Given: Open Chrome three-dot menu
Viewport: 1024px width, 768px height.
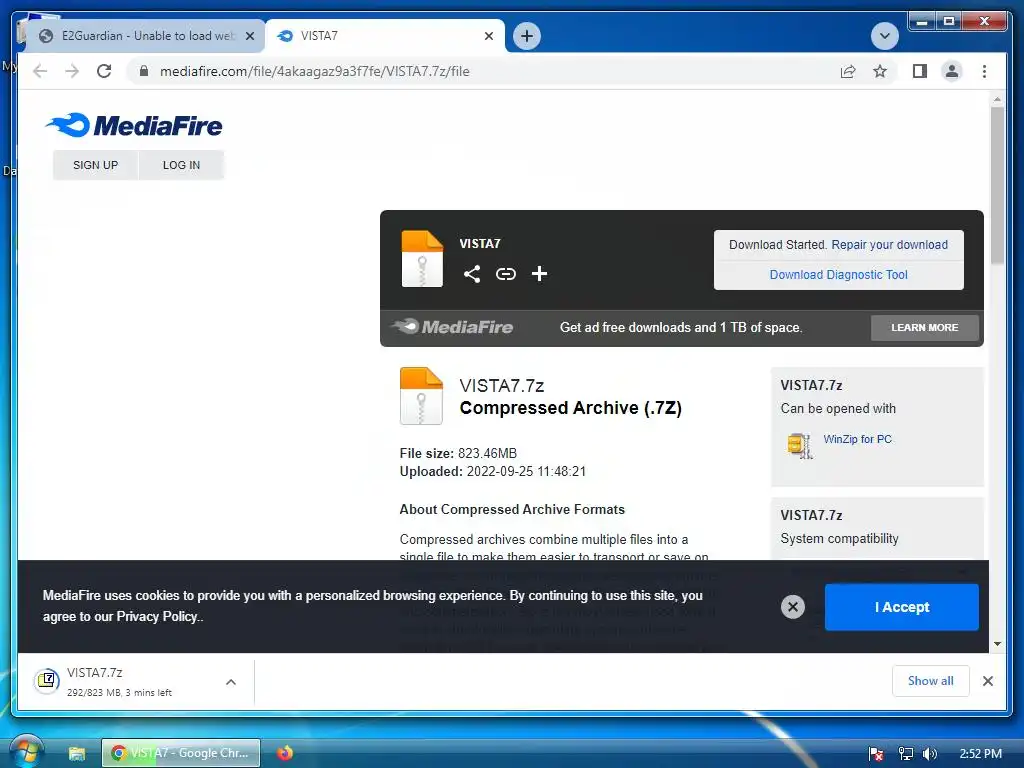Looking at the screenshot, I should click(984, 71).
